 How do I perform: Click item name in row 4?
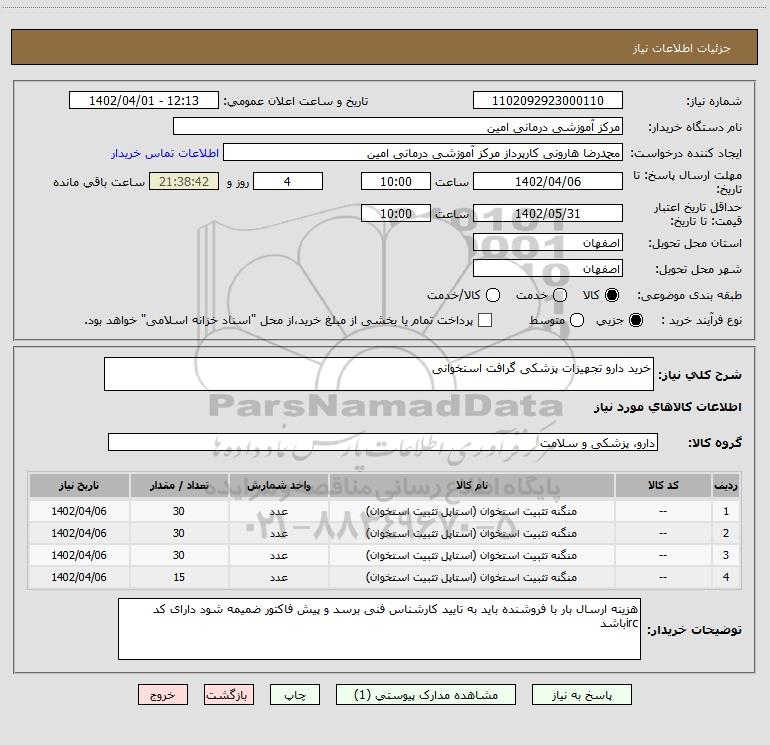(x=471, y=578)
